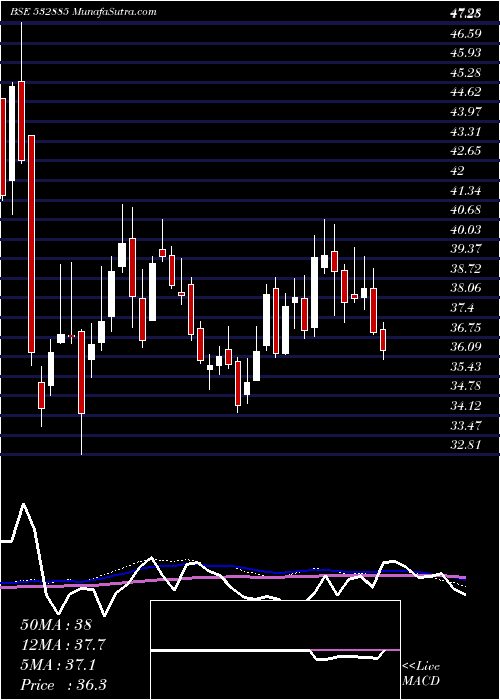500x700 pixels.
Task: Click the 38.72 price axis label
Action: pos(466,269)
